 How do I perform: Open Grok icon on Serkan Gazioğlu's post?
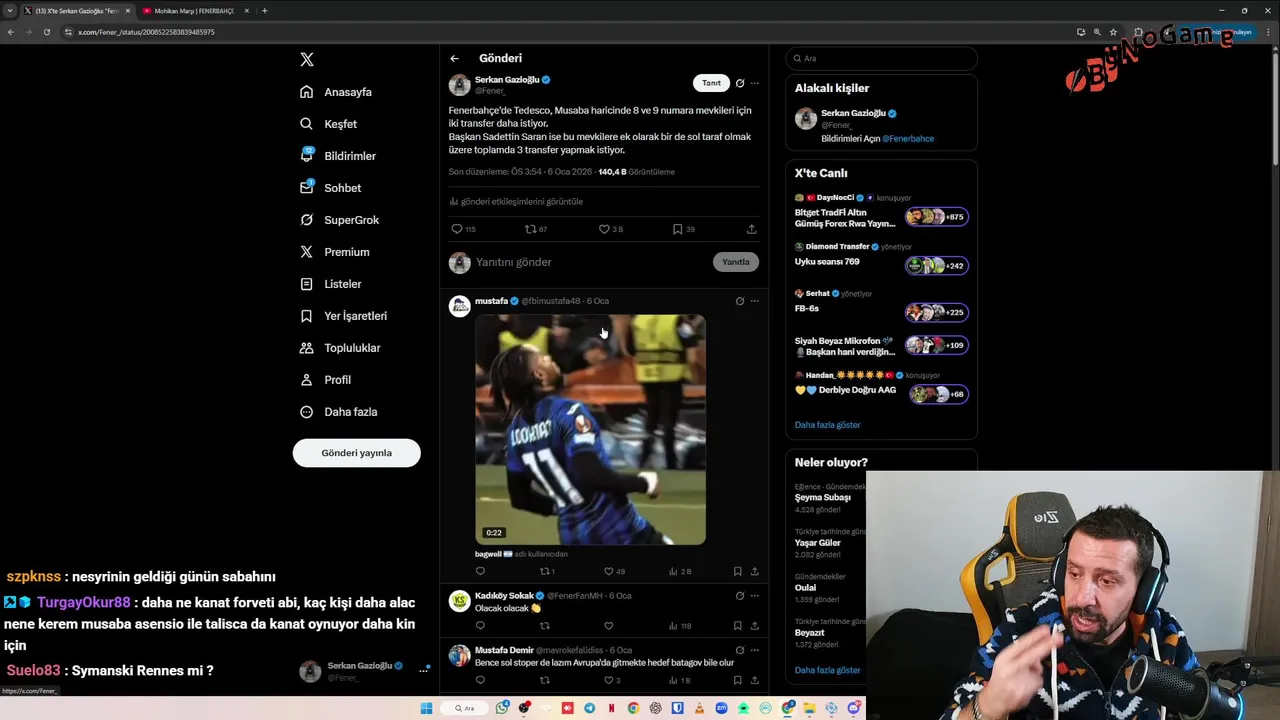point(740,83)
